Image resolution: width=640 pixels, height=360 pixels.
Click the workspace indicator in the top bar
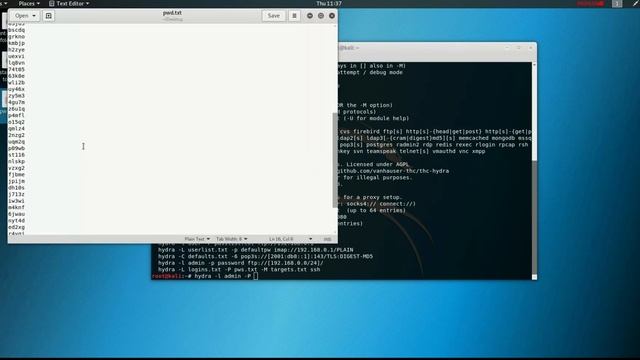point(617,3)
